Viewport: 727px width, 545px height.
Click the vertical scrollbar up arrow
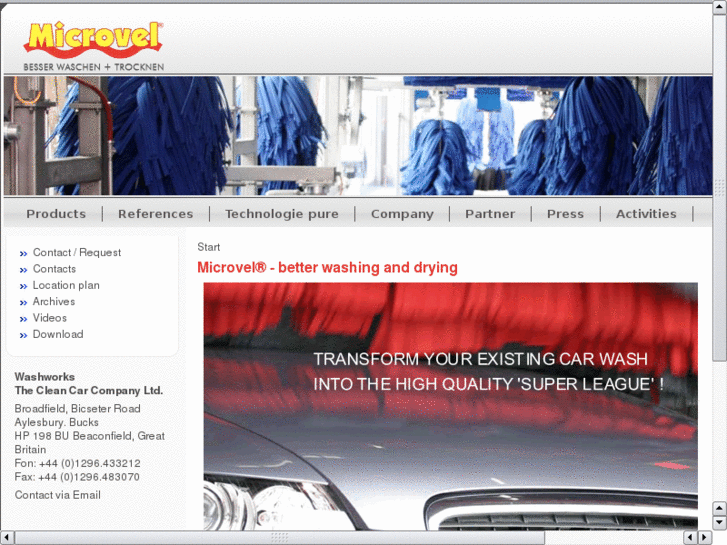[x=720, y=7]
